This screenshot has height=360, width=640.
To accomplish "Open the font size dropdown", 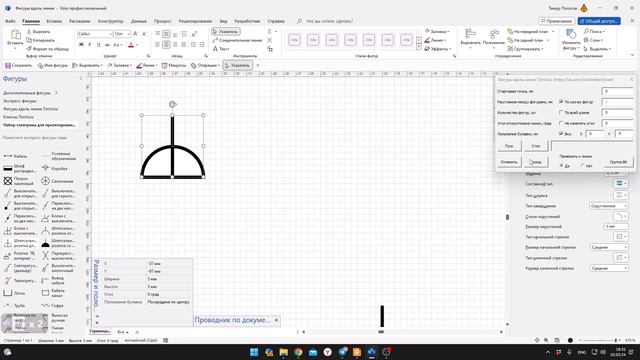I will [x=128, y=34].
